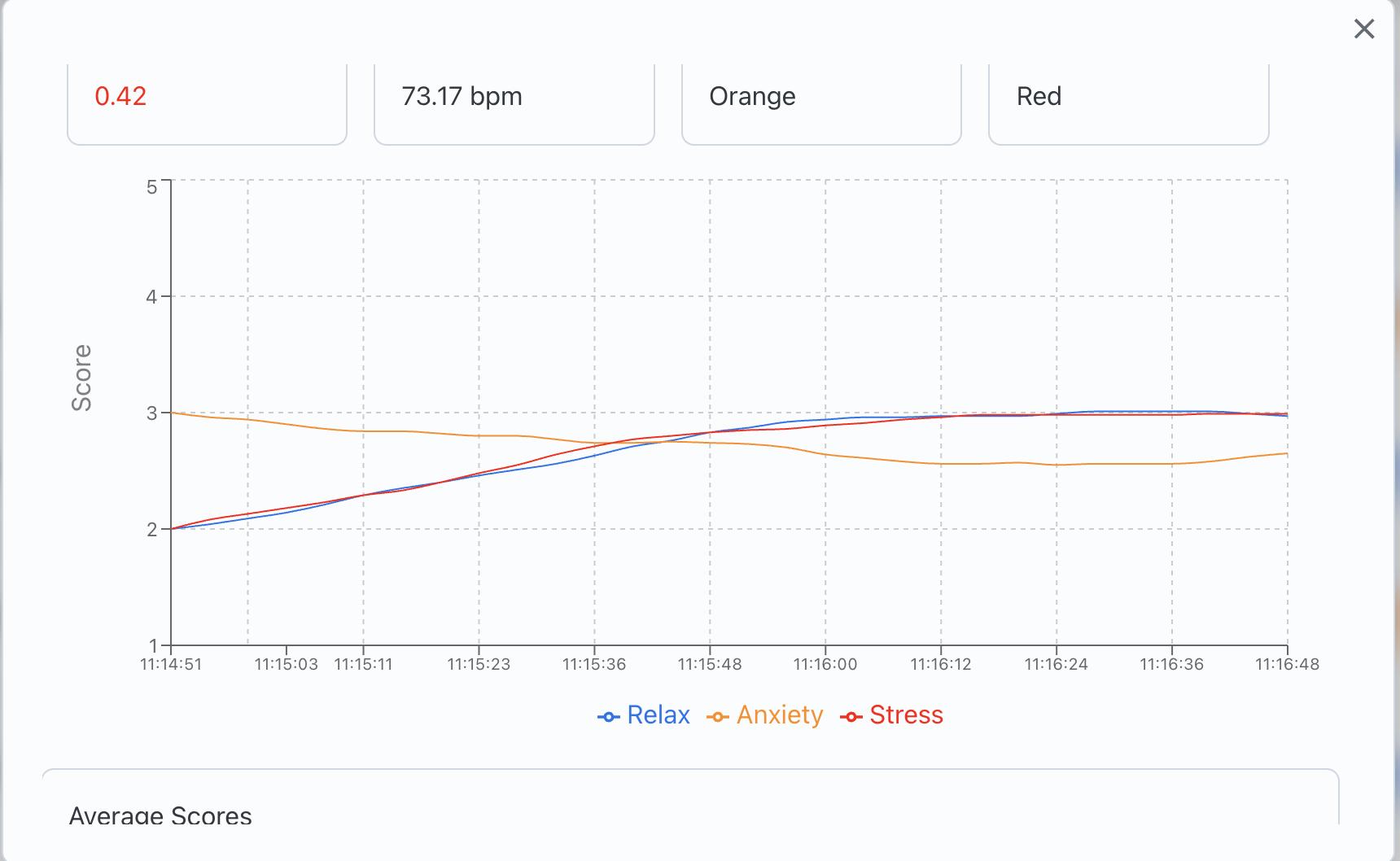
Task: Toggle the Stress series legend label
Action: tap(906, 715)
